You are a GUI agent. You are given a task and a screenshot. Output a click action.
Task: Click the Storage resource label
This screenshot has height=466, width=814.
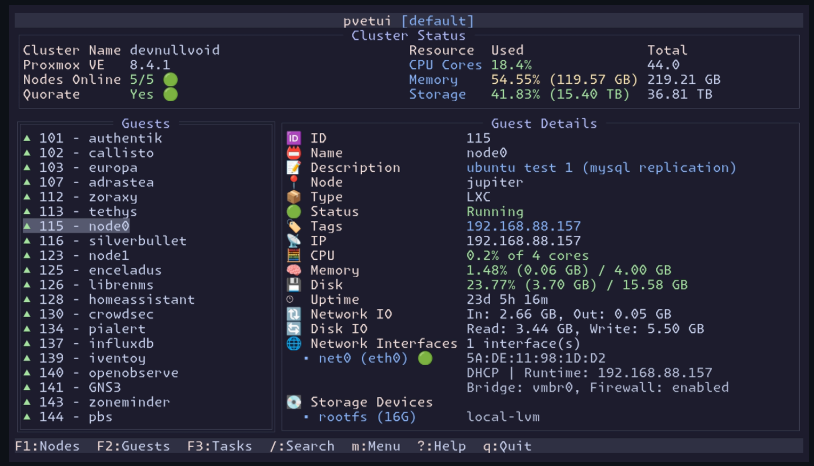click(x=437, y=94)
